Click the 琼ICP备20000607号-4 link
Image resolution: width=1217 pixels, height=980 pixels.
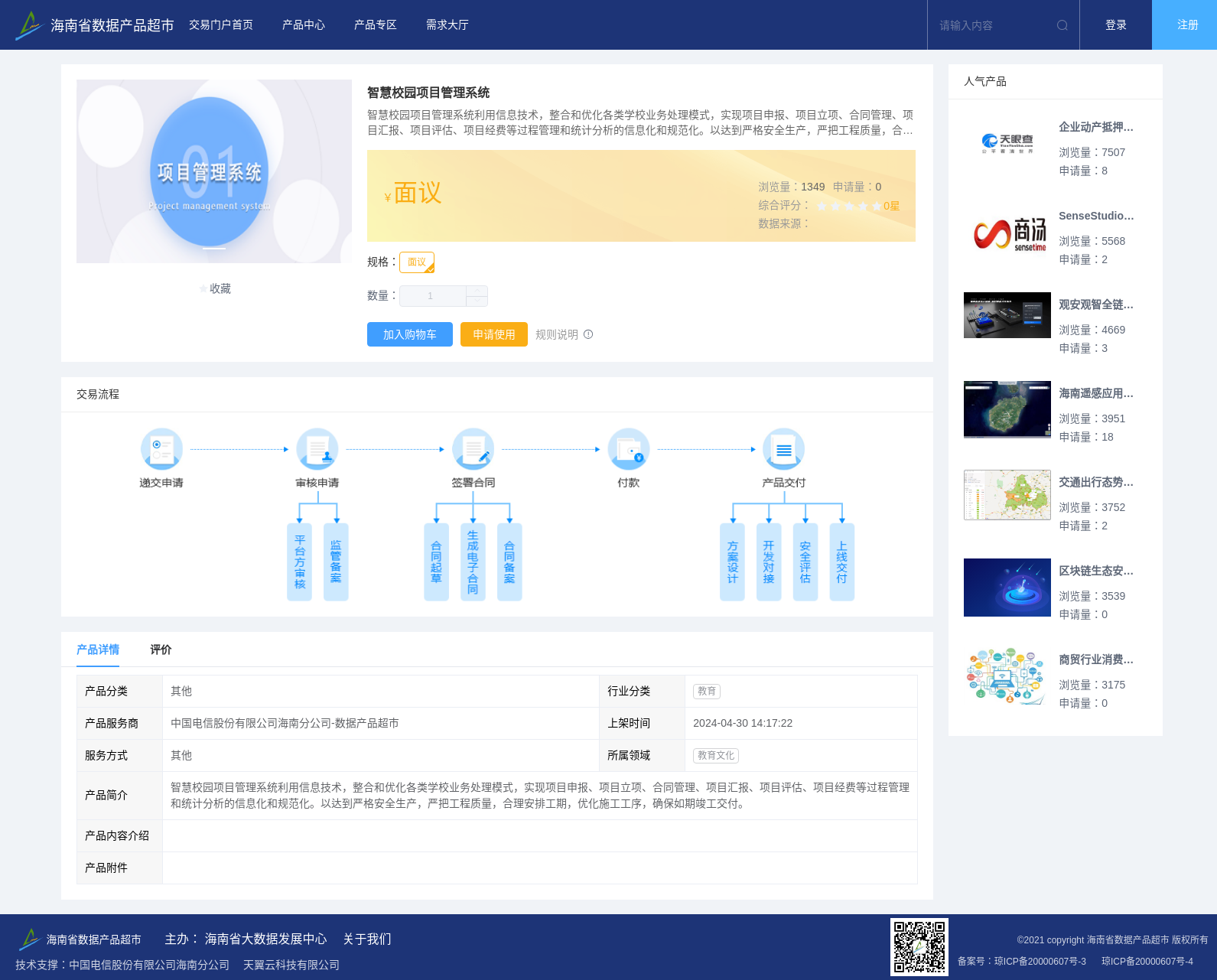pos(1147,962)
